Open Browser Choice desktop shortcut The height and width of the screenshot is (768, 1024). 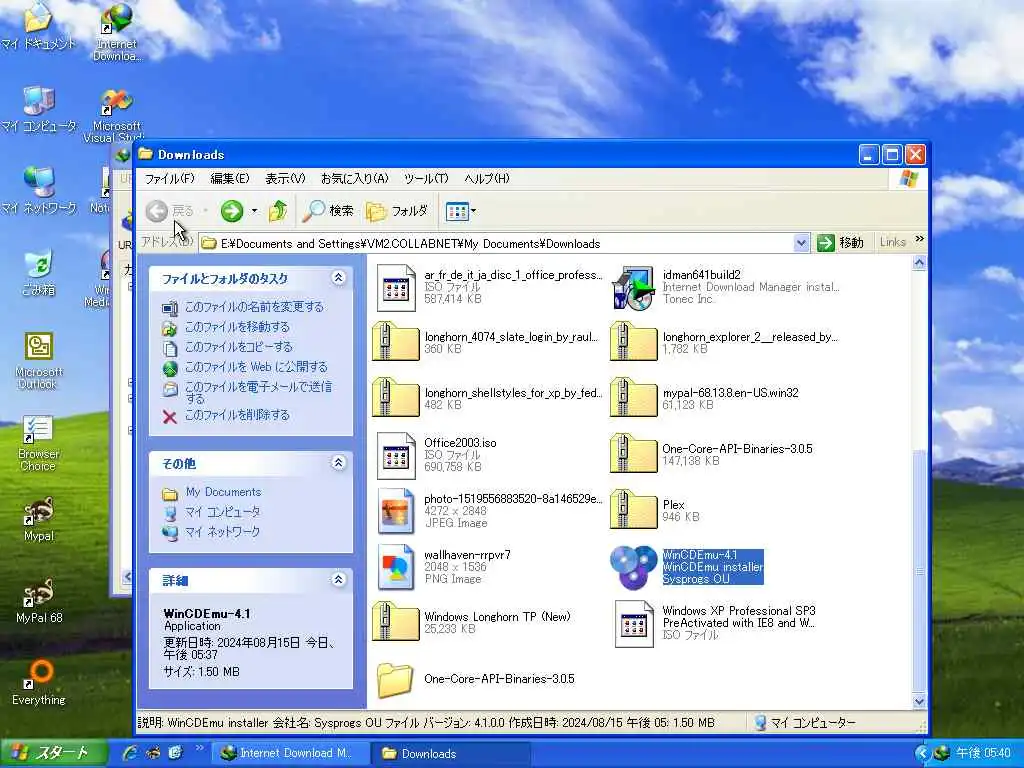click(38, 443)
